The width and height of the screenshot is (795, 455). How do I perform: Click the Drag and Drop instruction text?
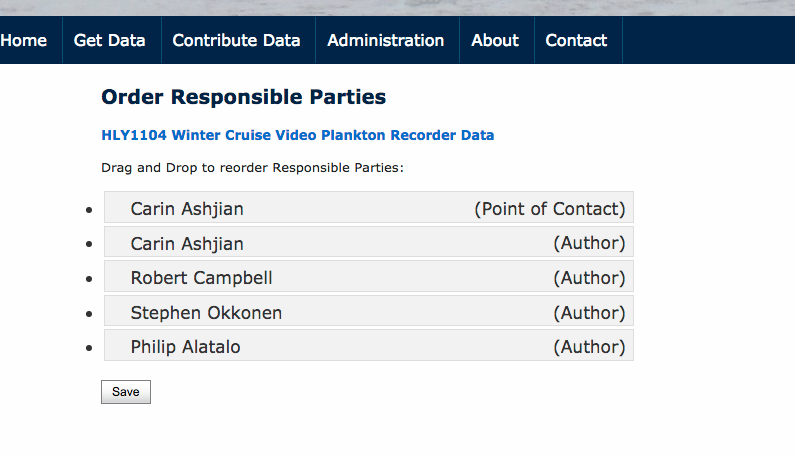pyautogui.click(x=252, y=167)
